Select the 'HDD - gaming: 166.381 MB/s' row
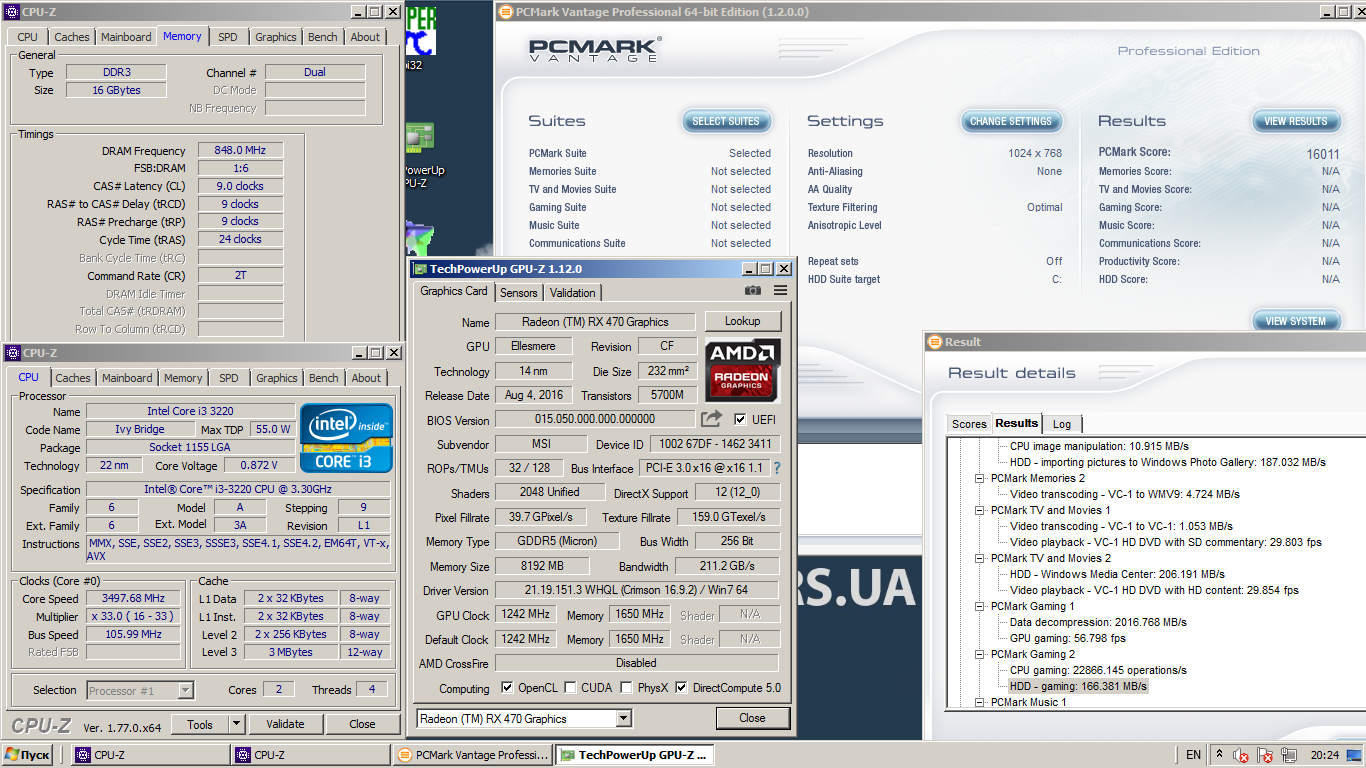The height and width of the screenshot is (768, 1366). pyautogui.click(x=1078, y=686)
